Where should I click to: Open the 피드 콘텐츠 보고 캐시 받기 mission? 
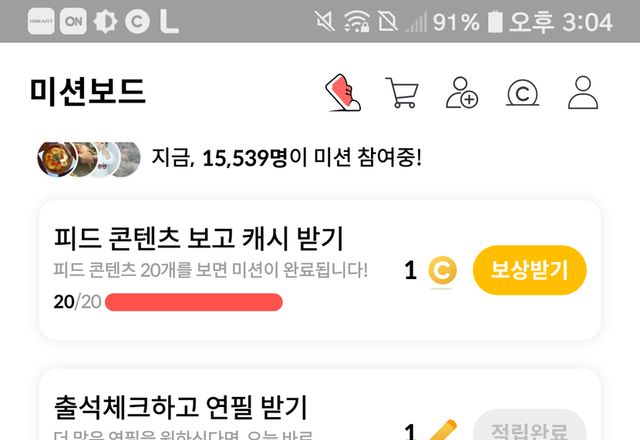[x=198, y=238]
